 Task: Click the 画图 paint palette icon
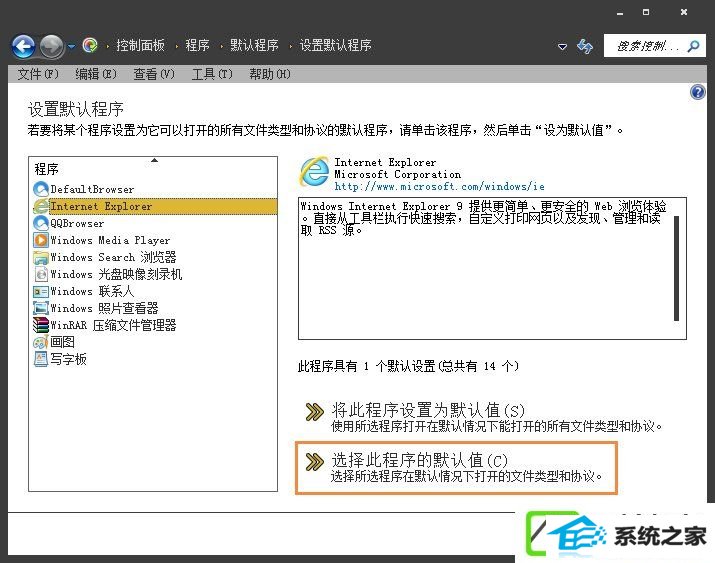41,342
